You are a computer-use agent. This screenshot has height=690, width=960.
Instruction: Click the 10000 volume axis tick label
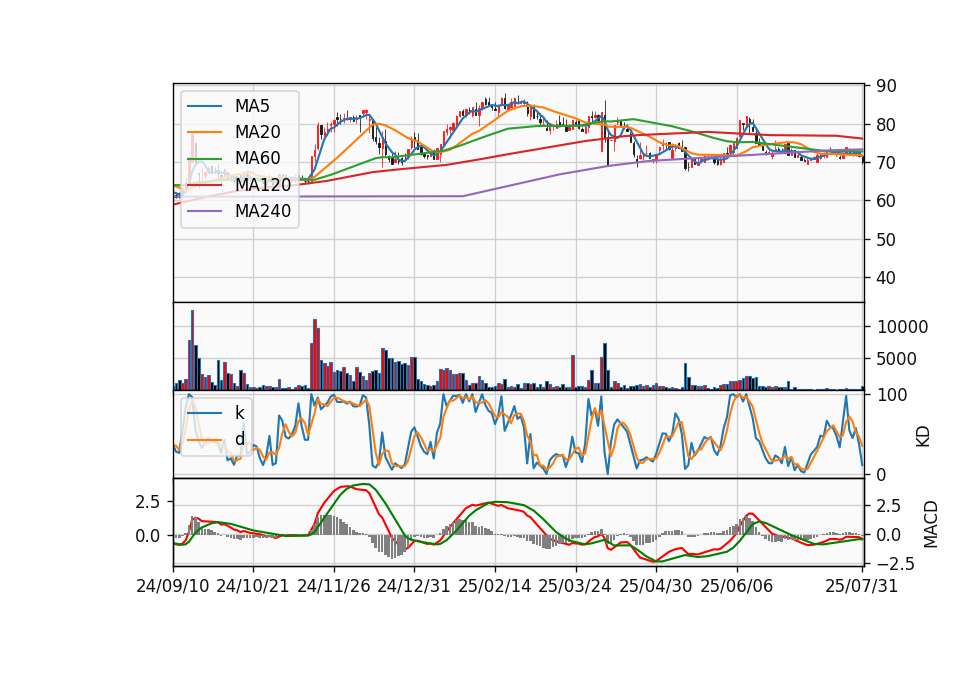pos(902,327)
